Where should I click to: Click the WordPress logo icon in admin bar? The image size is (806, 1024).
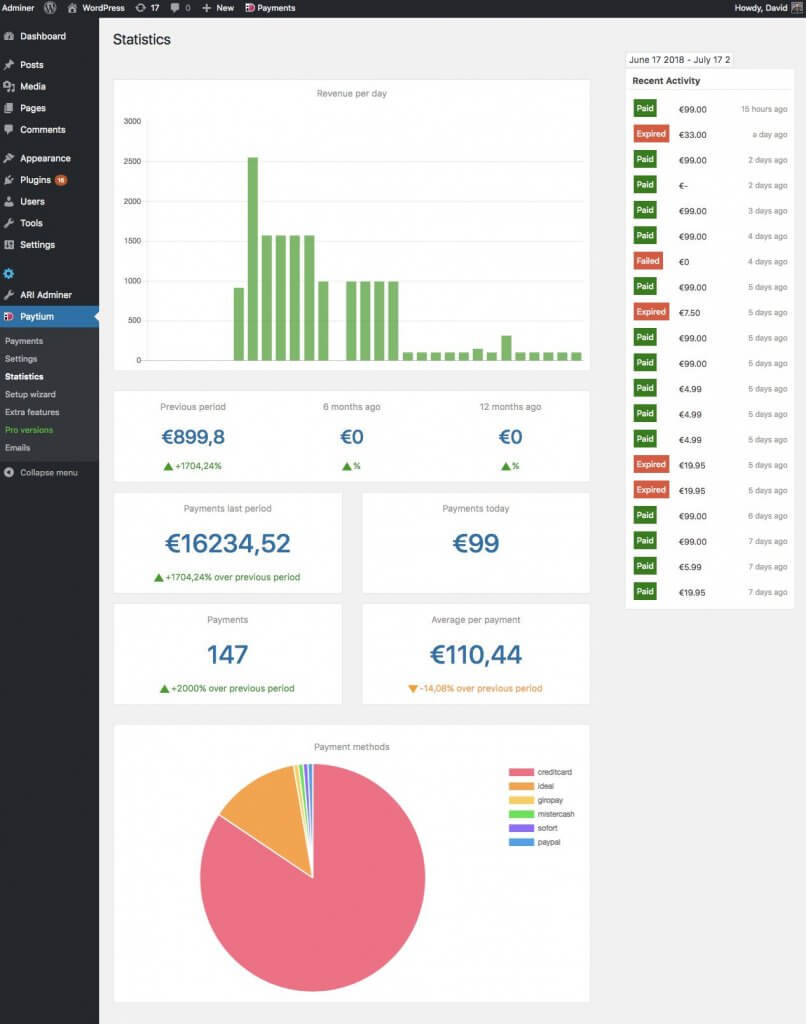coord(49,8)
